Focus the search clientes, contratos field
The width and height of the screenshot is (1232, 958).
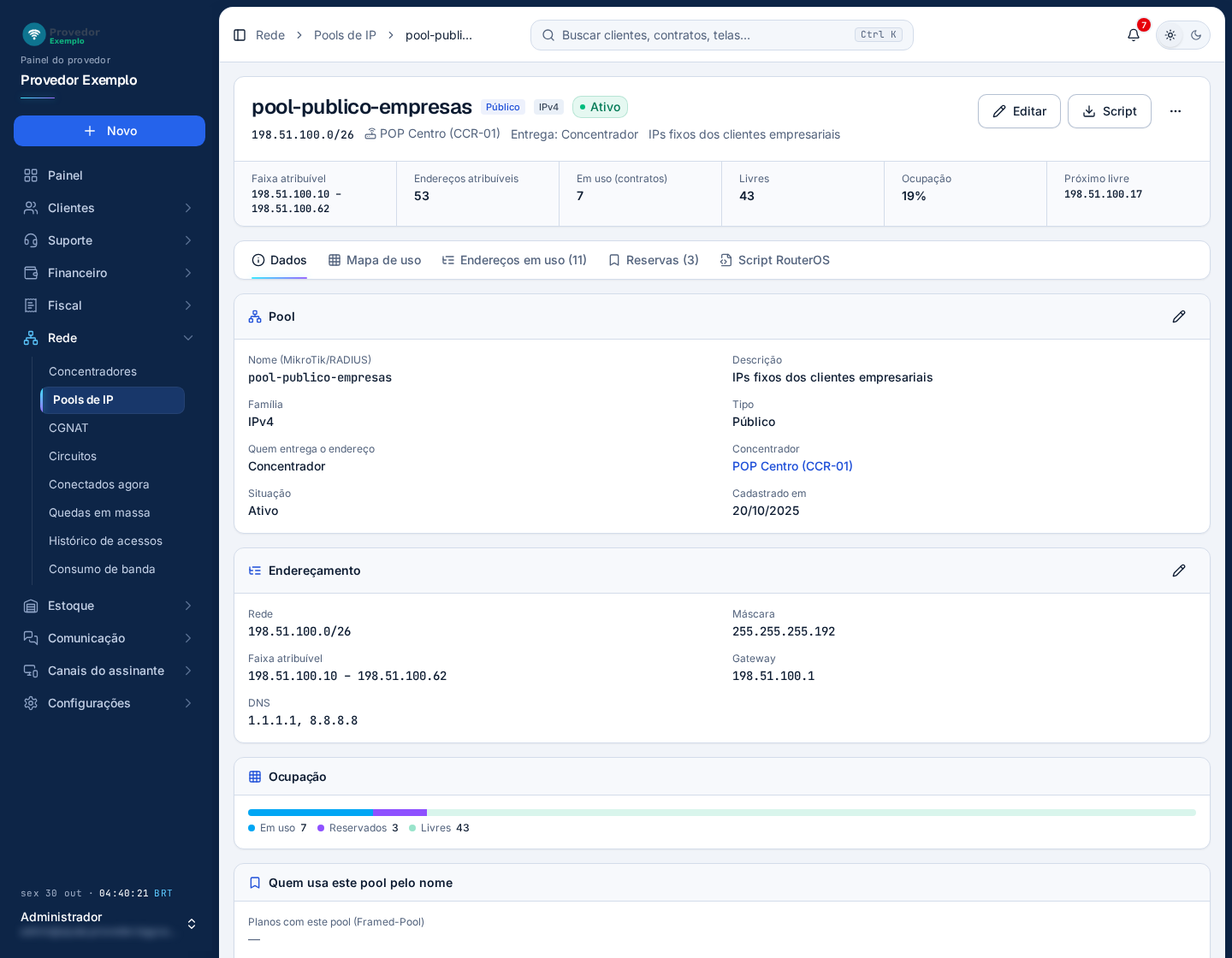point(722,35)
